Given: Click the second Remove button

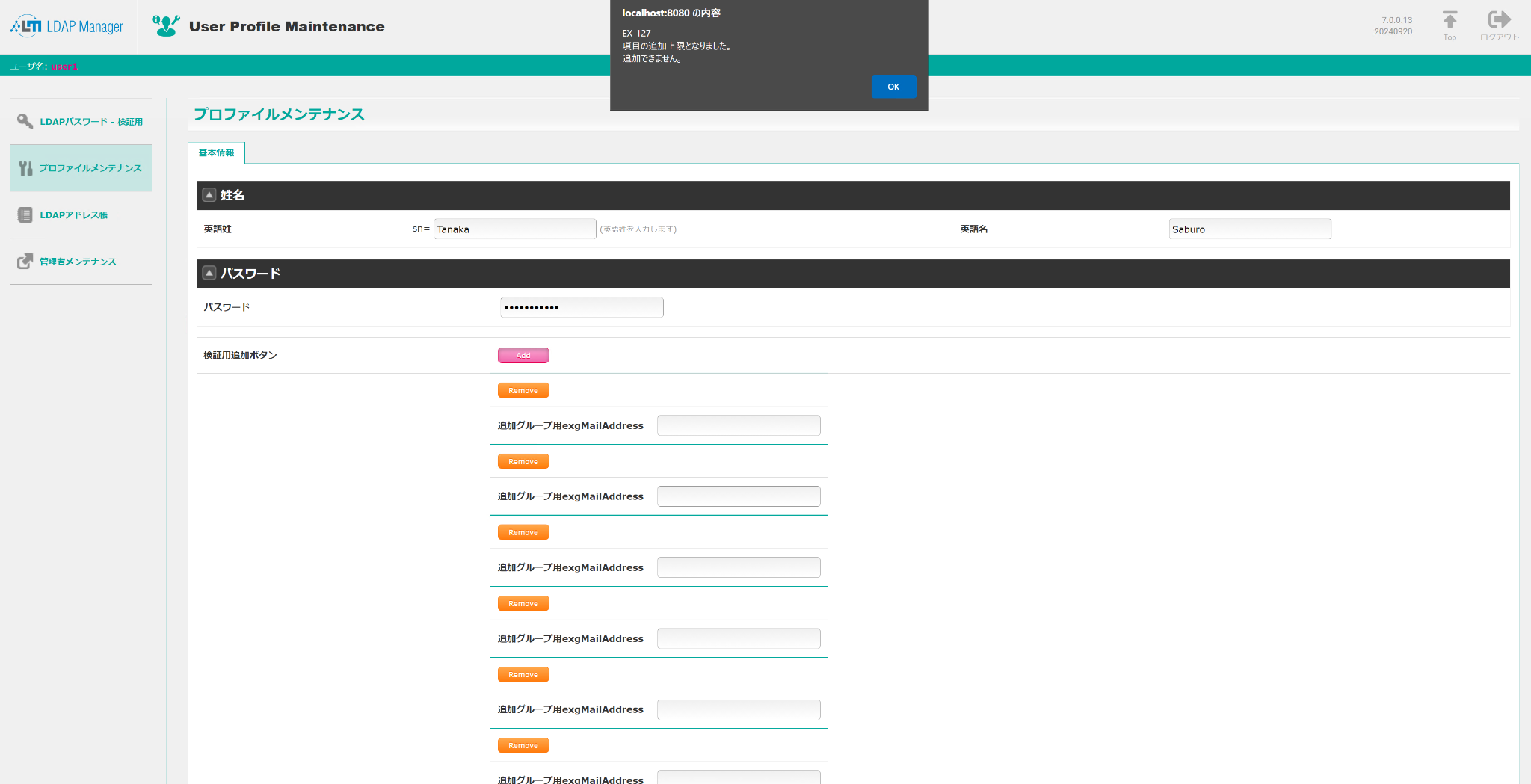Looking at the screenshot, I should click(x=523, y=461).
